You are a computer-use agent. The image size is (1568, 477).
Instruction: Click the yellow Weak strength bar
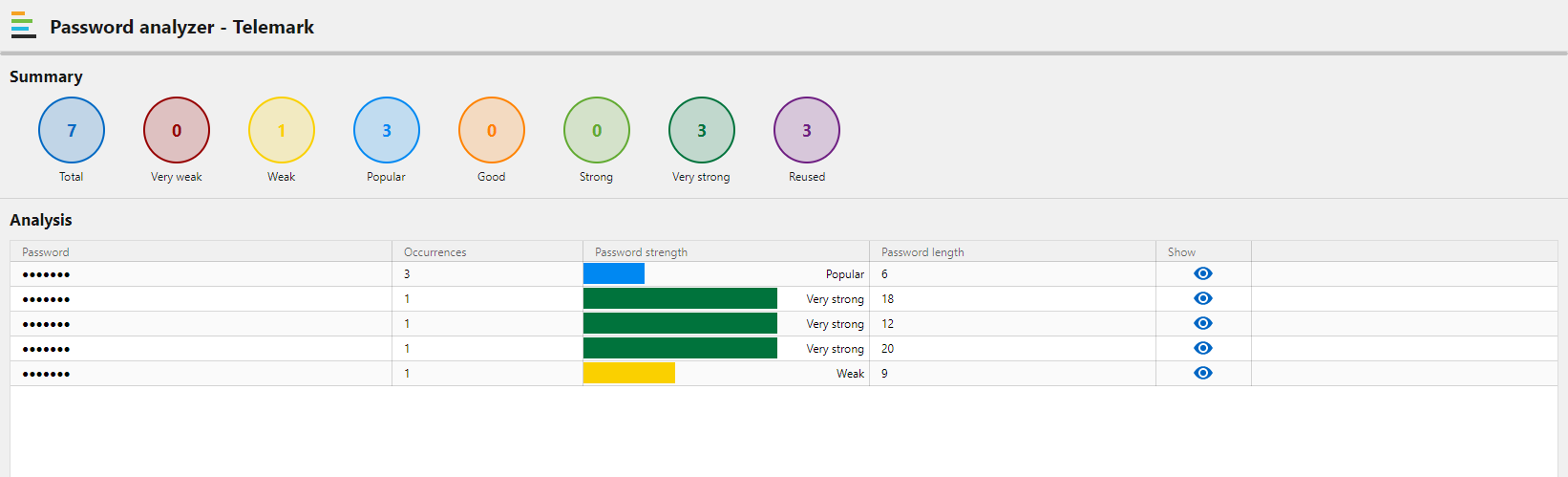coord(629,373)
